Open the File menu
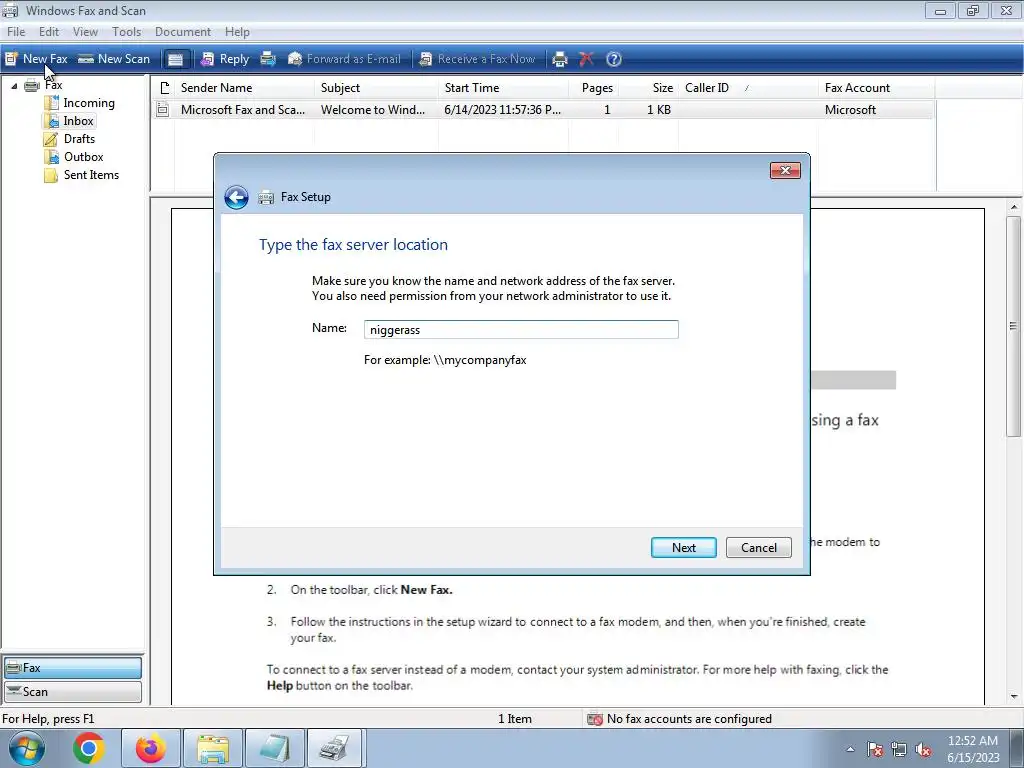The width and height of the screenshot is (1024, 768). point(16,31)
